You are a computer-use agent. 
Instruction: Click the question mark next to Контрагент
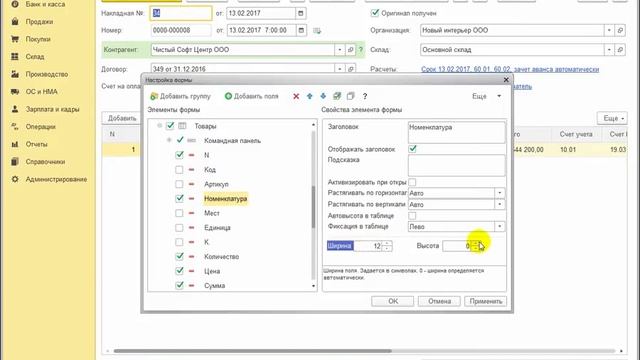click(x=360, y=50)
